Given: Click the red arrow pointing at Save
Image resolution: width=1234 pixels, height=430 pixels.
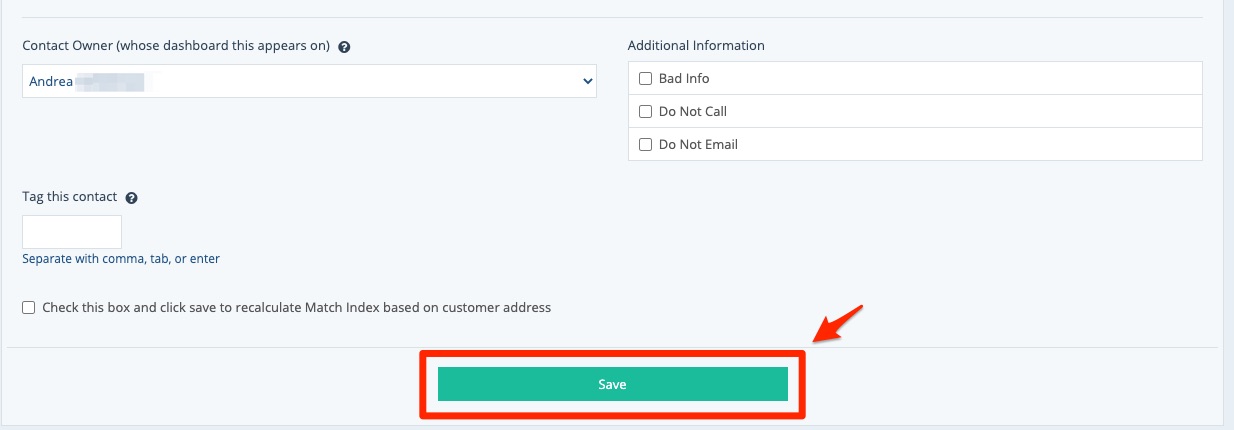Looking at the screenshot, I should point(838,322).
